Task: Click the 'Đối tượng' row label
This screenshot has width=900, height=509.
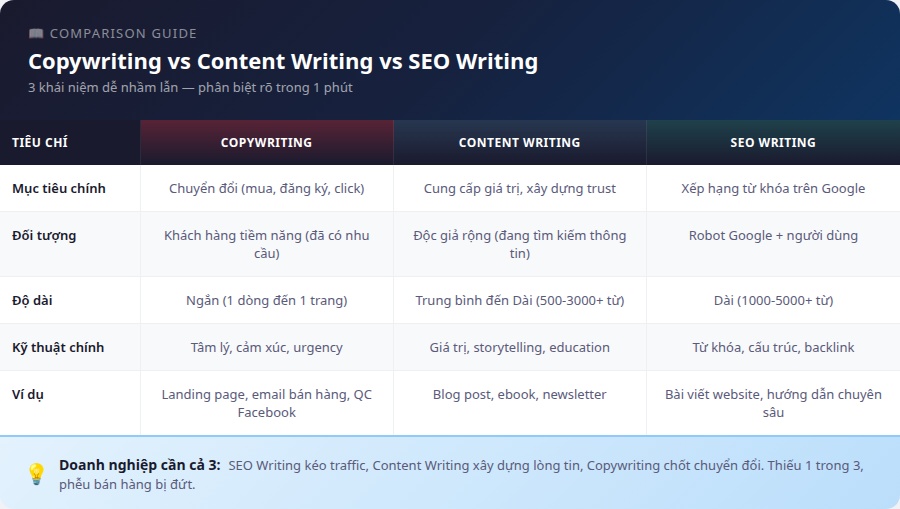Action: 44,235
